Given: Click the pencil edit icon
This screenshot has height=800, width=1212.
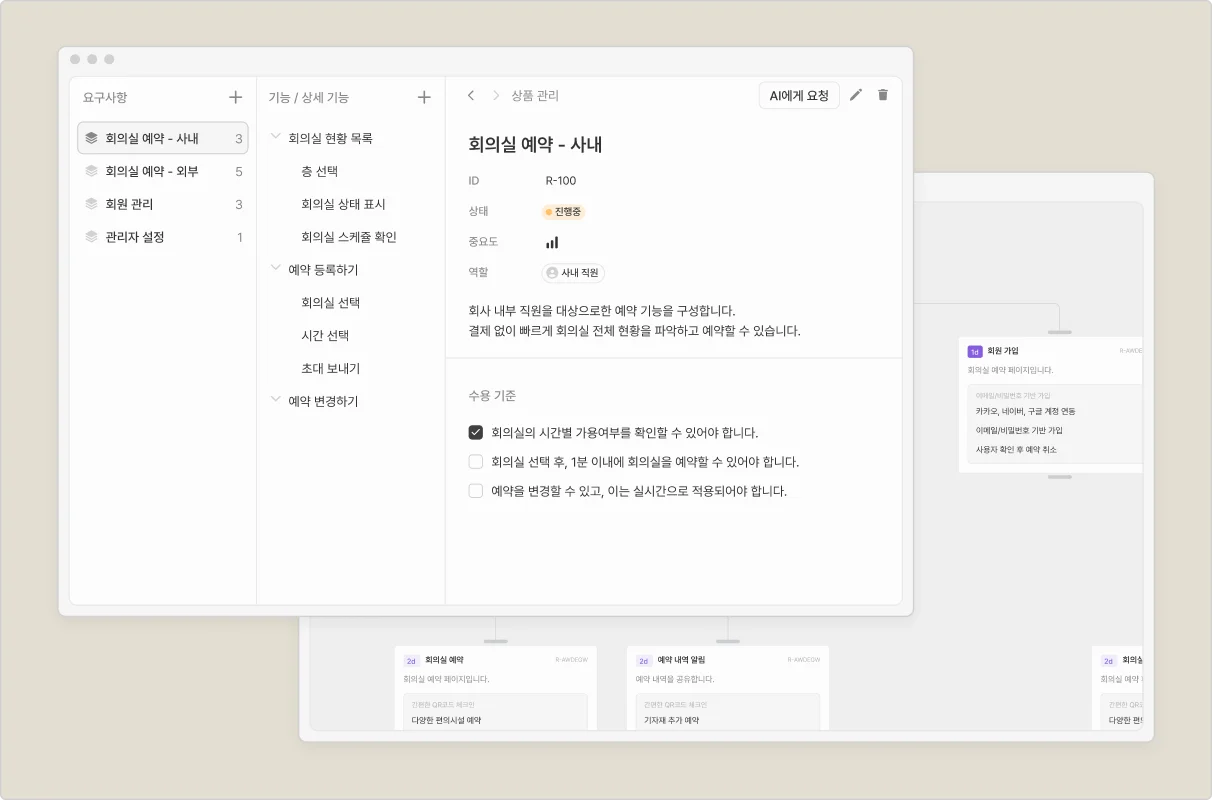Looking at the screenshot, I should [x=856, y=95].
